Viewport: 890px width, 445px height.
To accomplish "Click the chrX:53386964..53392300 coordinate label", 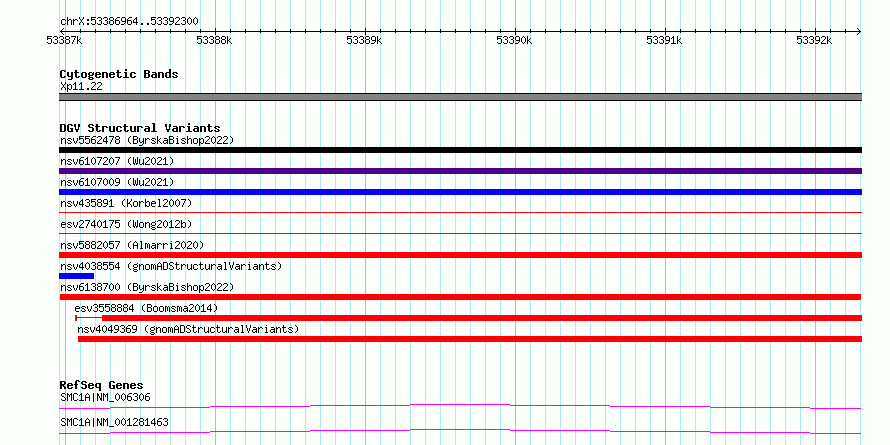I will coord(129,22).
